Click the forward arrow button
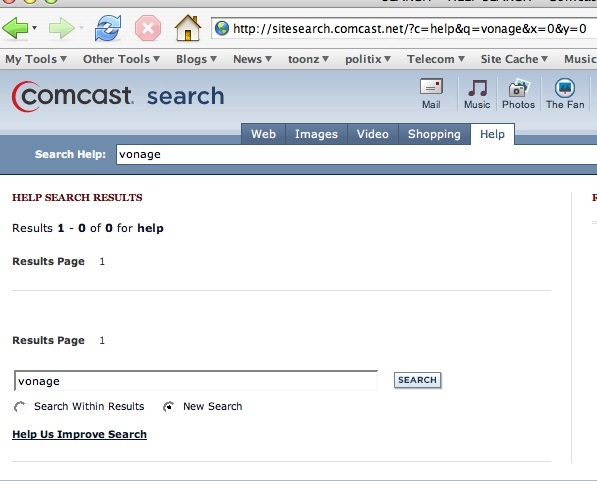This screenshot has width=597, height=481. click(x=61, y=28)
